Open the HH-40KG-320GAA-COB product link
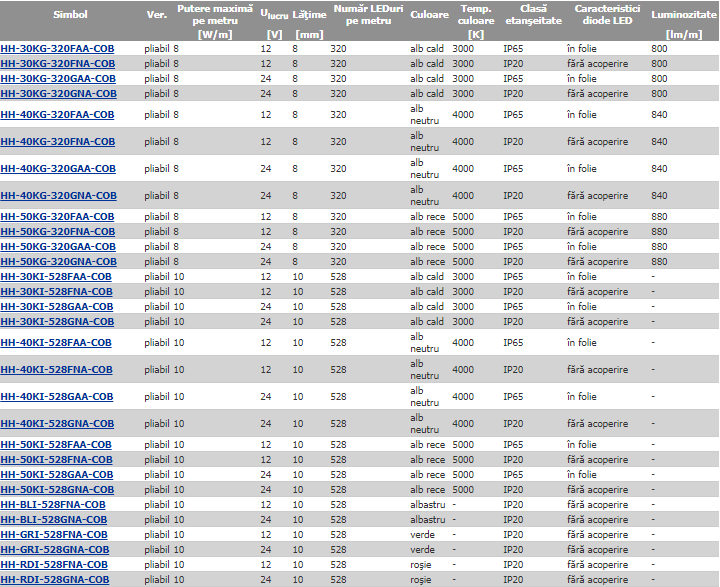Image resolution: width=720 pixels, height=587 pixels. pos(58,169)
